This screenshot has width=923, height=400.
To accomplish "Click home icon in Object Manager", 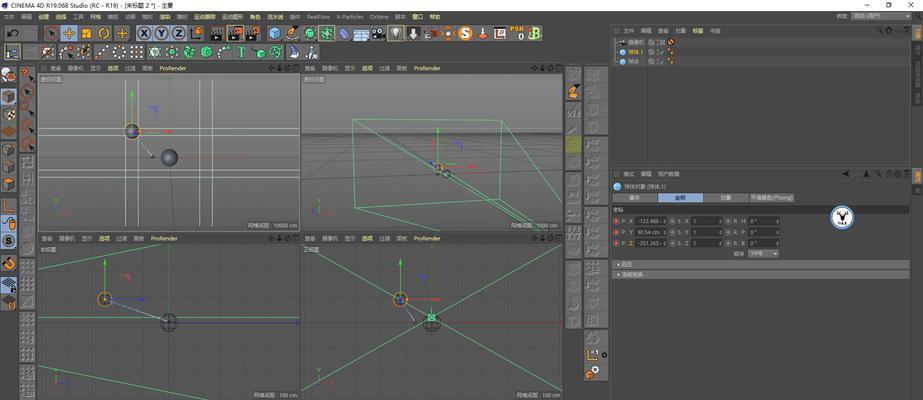I will pyautogui.click(x=889, y=30).
